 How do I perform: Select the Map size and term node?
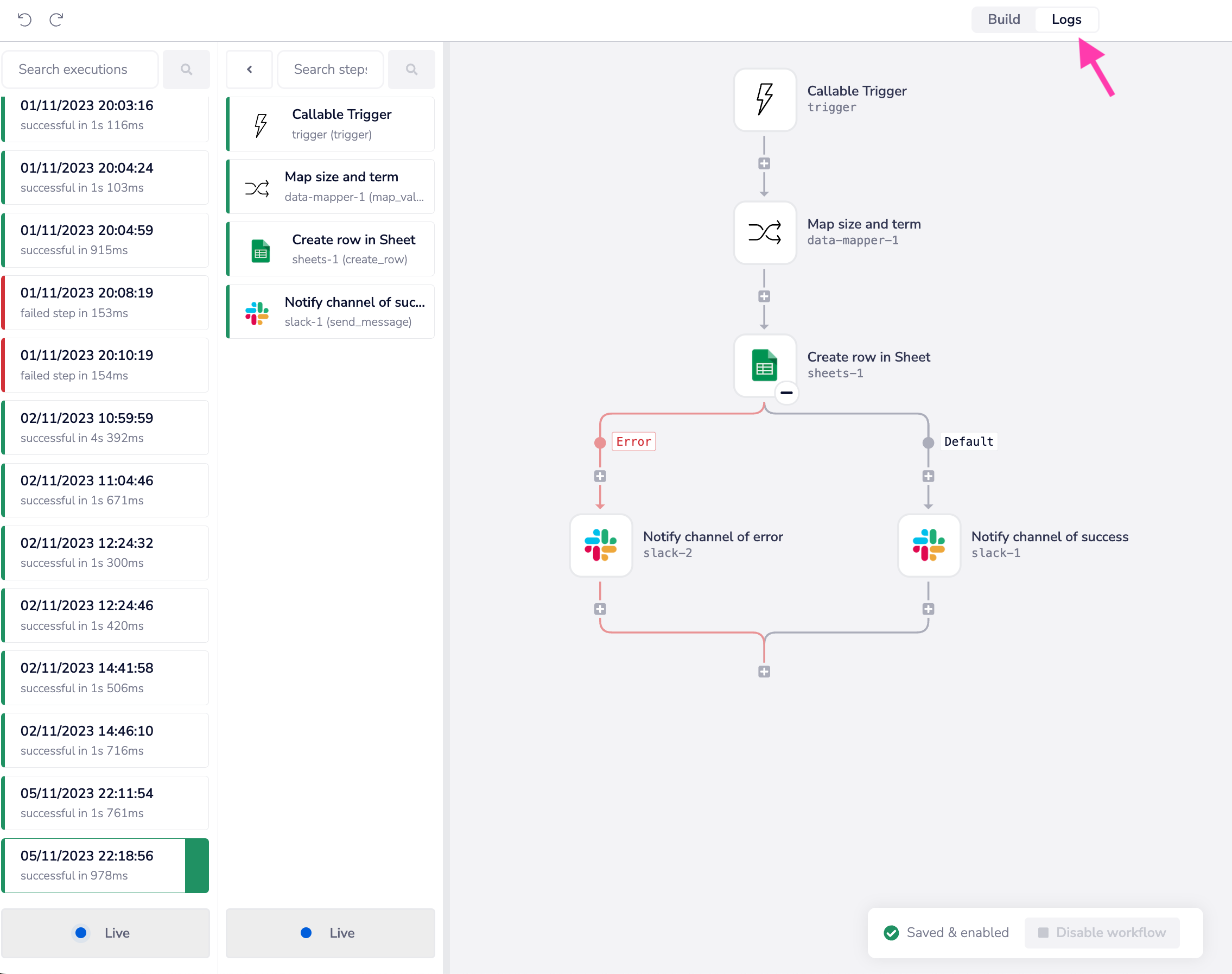765,233
